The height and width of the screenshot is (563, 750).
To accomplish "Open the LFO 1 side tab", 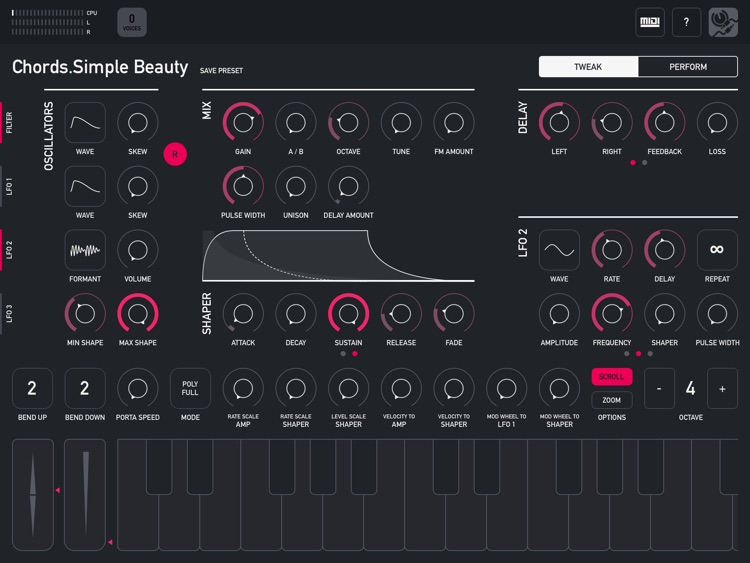I will coord(8,186).
